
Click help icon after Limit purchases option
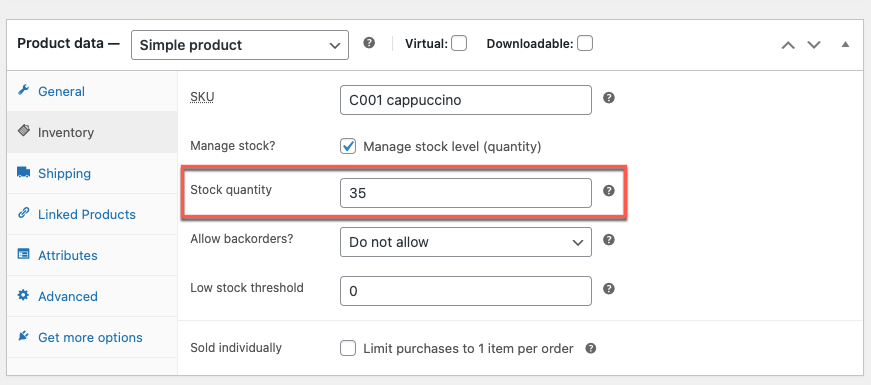[x=591, y=348]
